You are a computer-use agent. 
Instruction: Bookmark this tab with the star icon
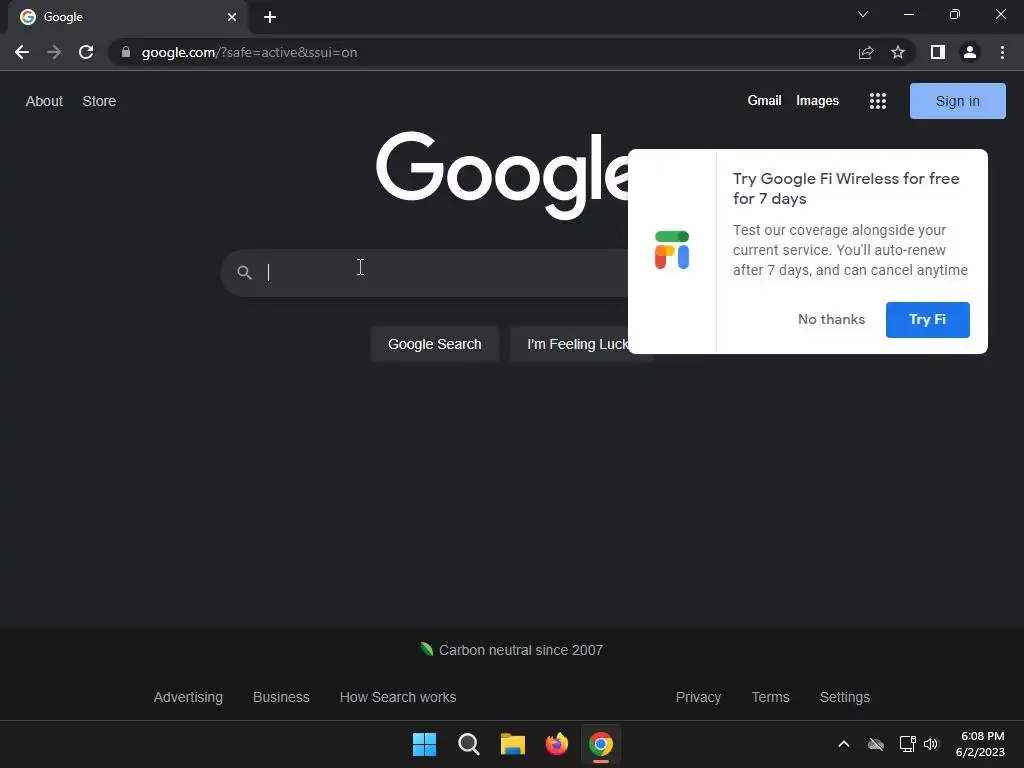point(898,52)
